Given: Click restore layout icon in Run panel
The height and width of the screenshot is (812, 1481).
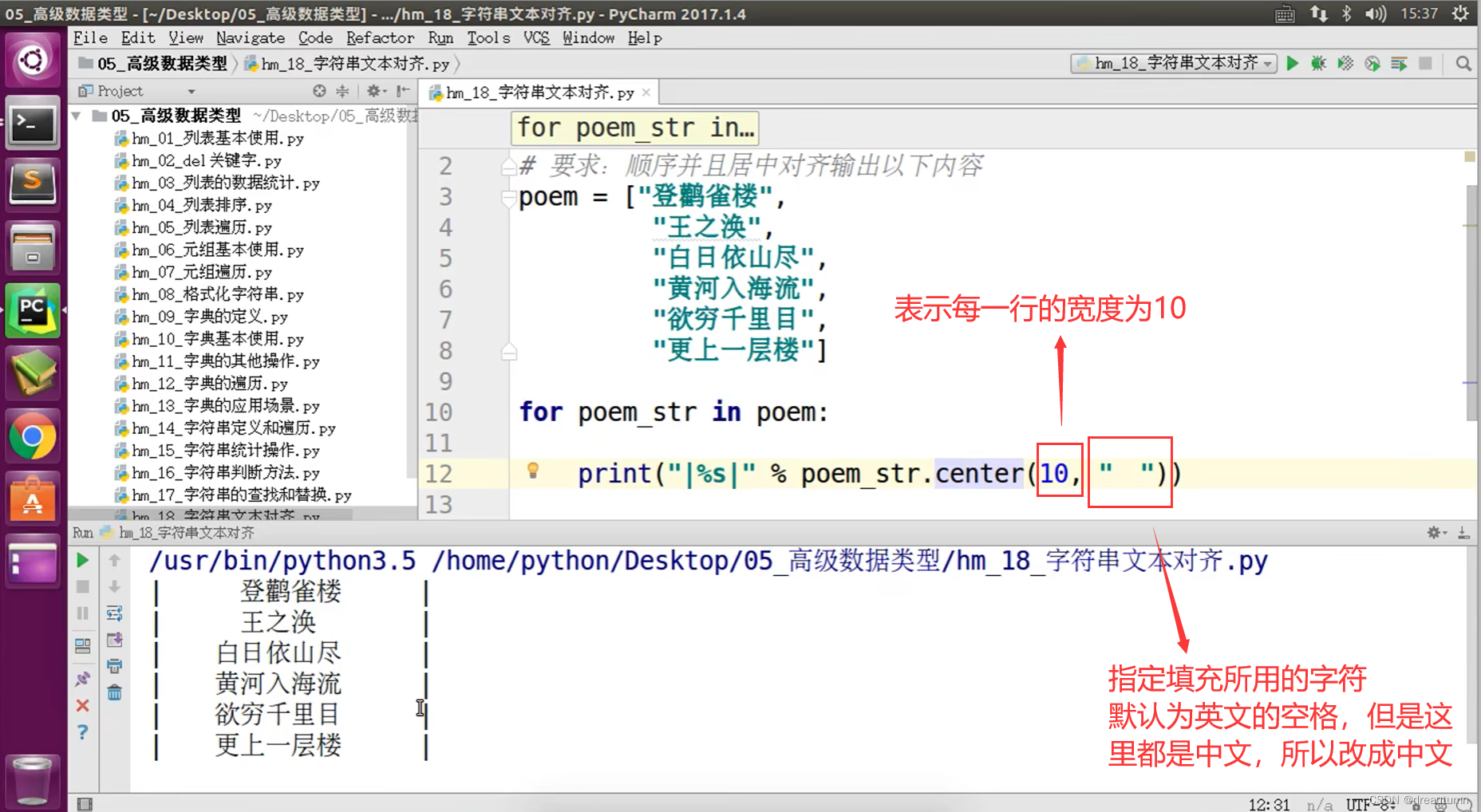Looking at the screenshot, I should pos(82,645).
